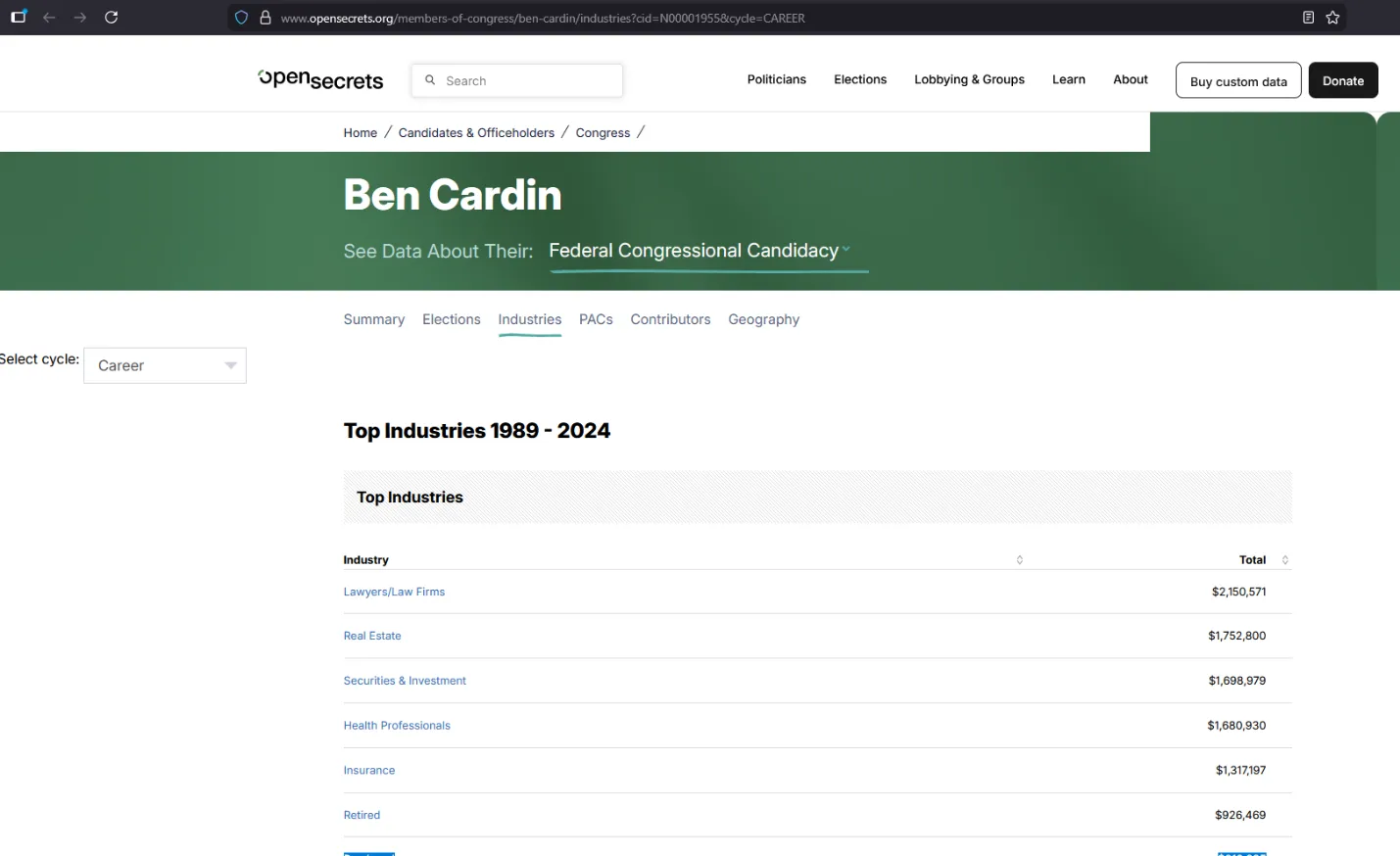This screenshot has width=1400, height=856.
Task: Click the padlock site security icon
Action: coord(266,18)
